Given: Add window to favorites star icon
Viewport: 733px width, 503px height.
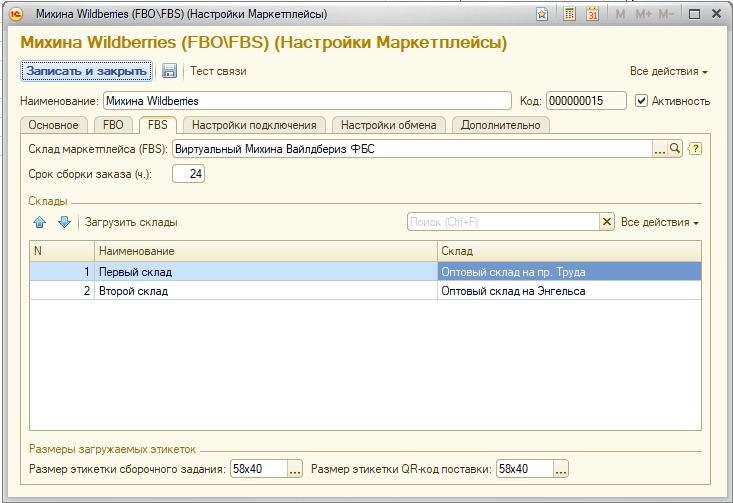Looking at the screenshot, I should coord(542,14).
